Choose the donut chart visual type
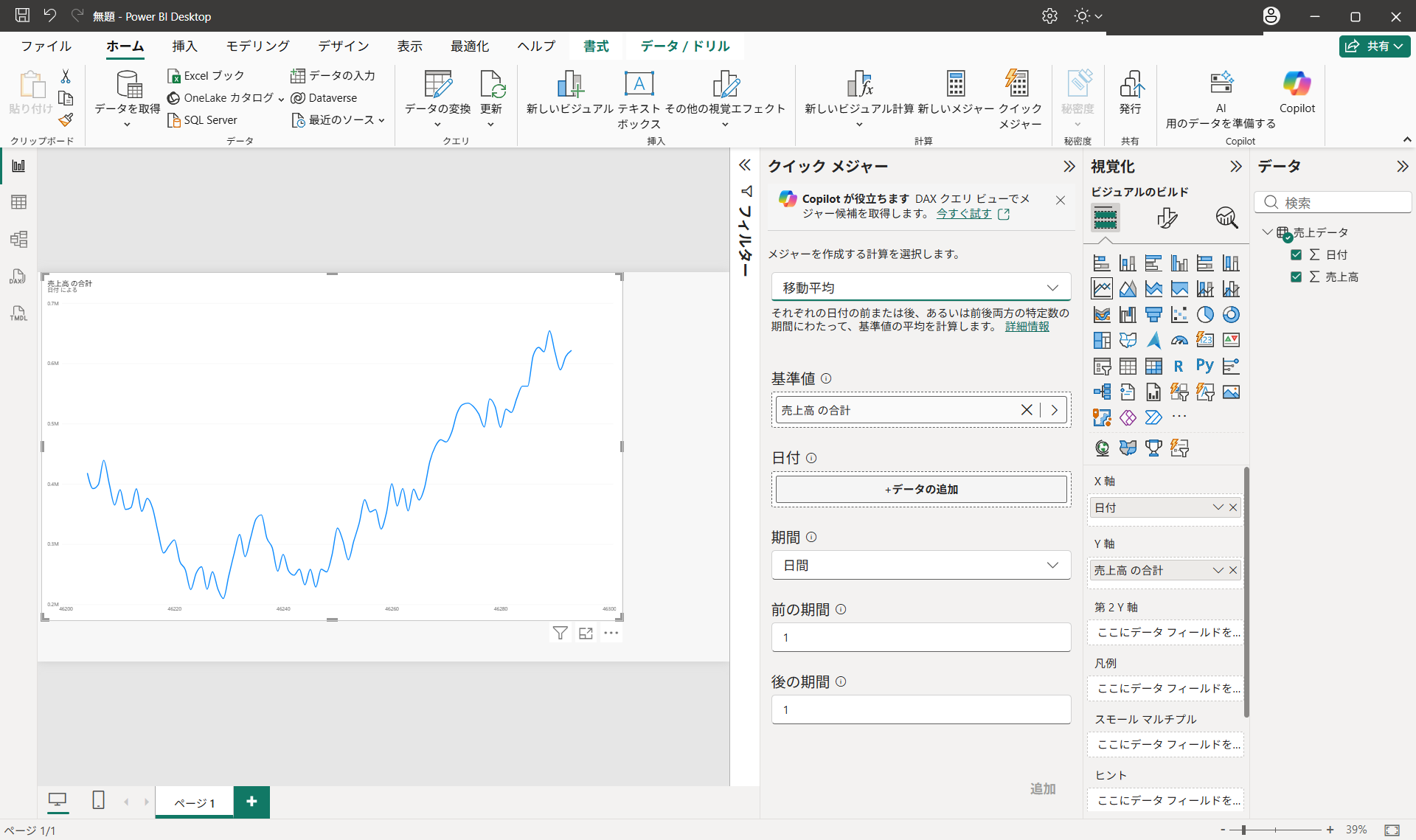Screen dimensions: 1416x840 (x=1231, y=315)
